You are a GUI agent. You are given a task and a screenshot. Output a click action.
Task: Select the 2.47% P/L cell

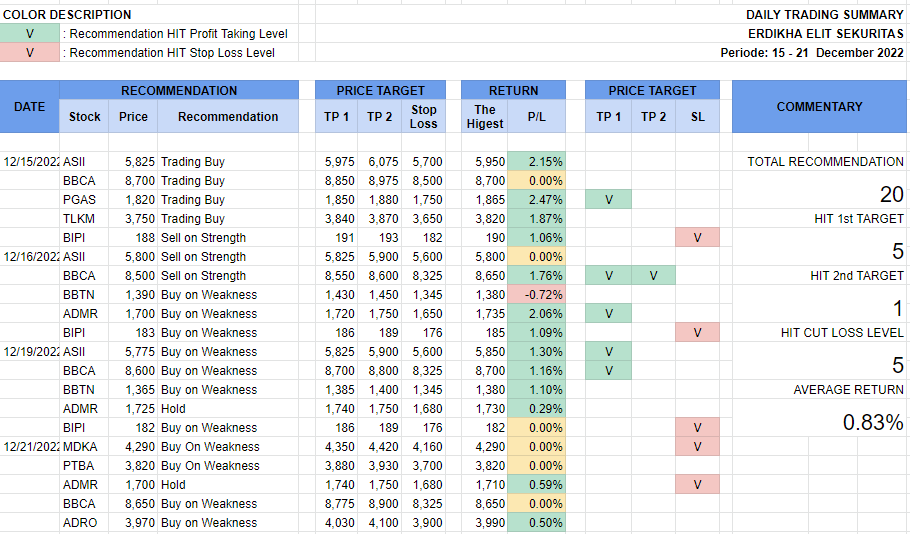(x=536, y=200)
